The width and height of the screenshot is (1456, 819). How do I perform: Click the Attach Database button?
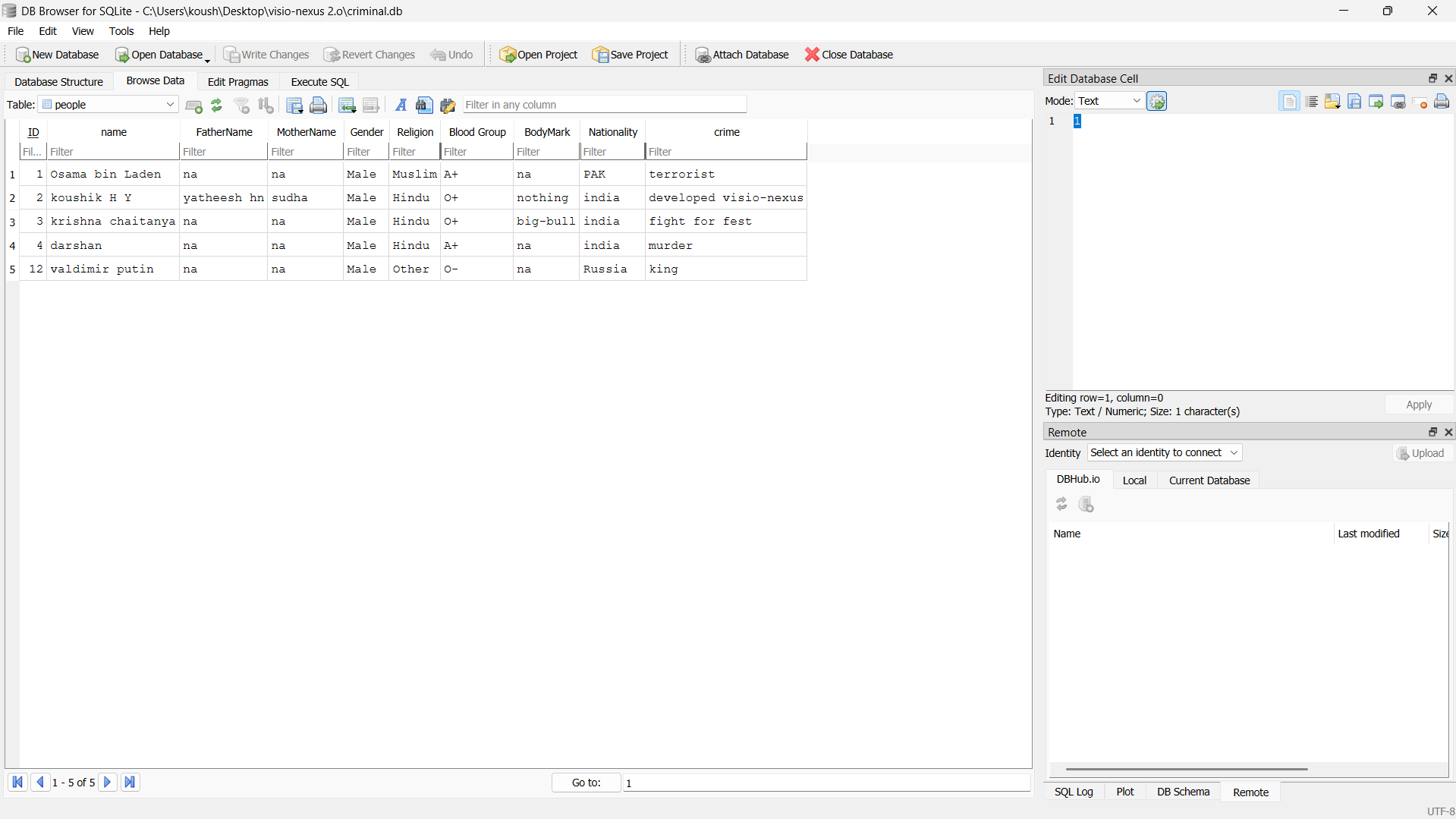click(742, 55)
